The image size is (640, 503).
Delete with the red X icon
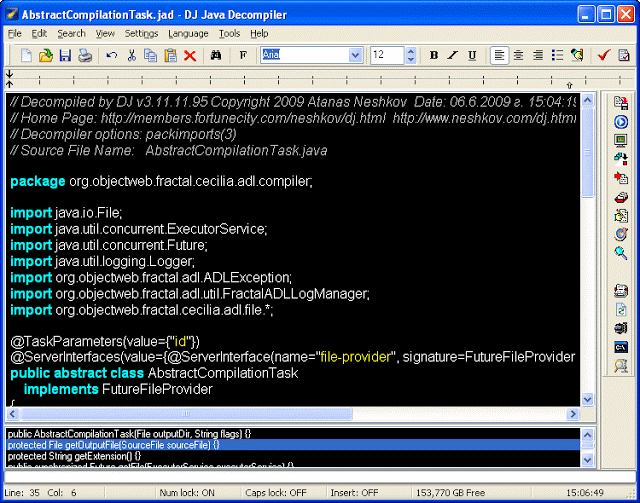(x=190, y=55)
